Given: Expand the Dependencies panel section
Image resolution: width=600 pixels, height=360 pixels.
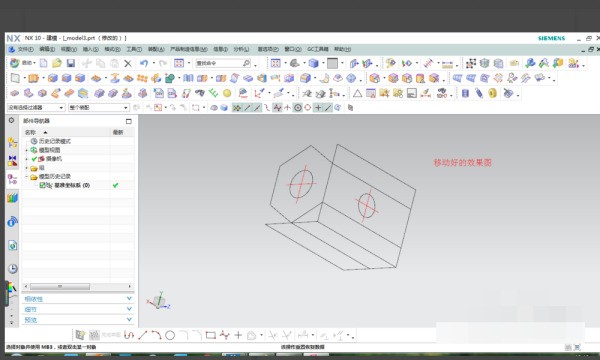Looking at the screenshot, I should 78,299.
